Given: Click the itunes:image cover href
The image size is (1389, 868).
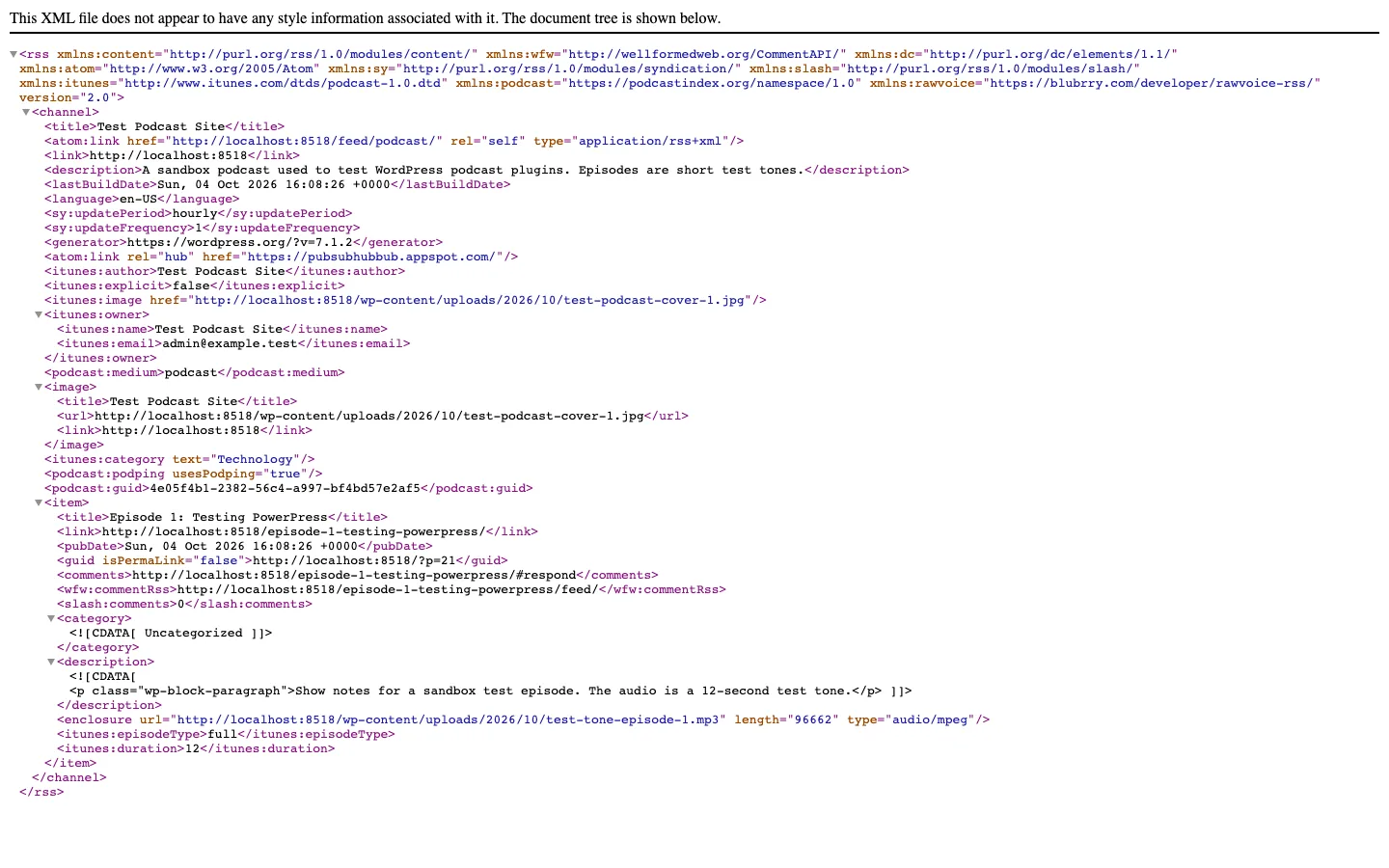Looking at the screenshot, I should pos(470,300).
